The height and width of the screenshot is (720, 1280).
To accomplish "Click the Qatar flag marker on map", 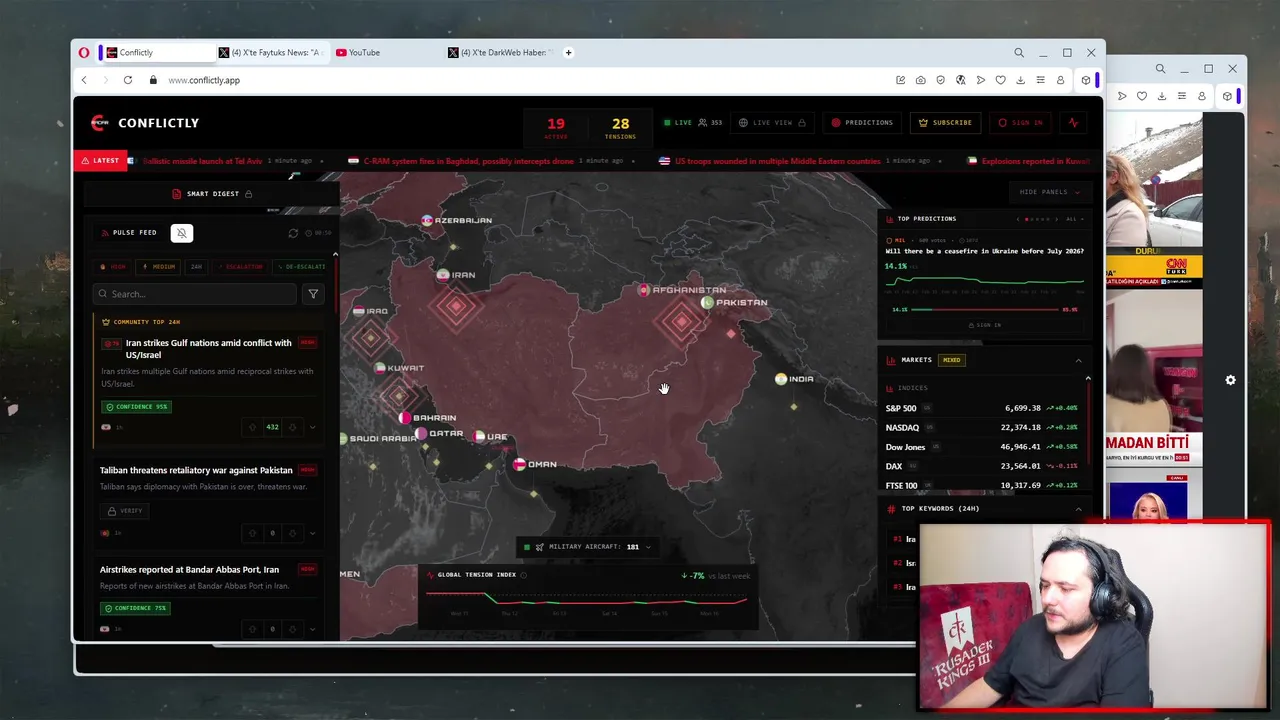I will [x=421, y=434].
